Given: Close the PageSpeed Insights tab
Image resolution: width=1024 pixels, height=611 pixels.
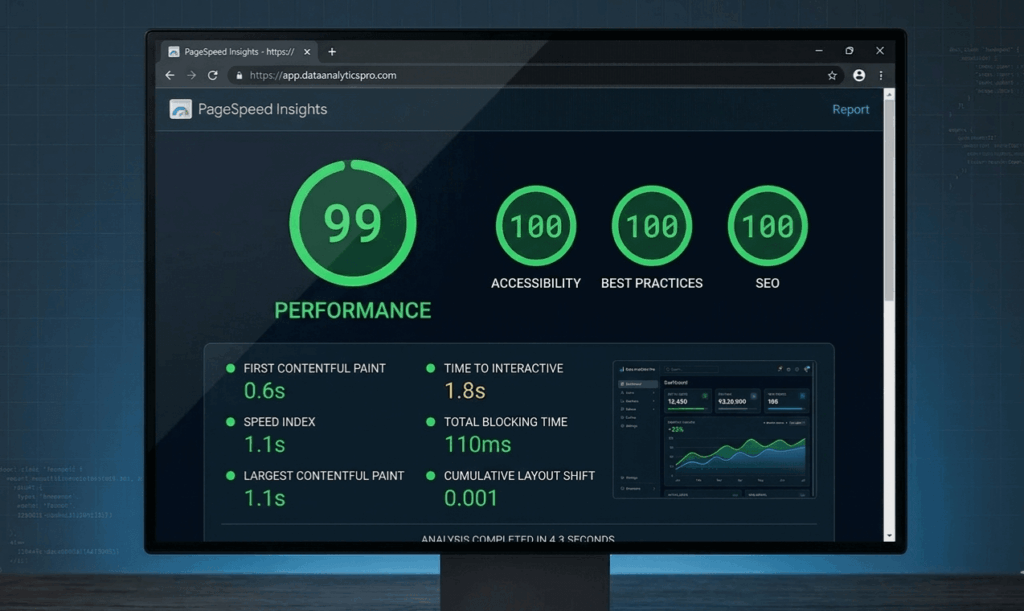Looking at the screenshot, I should click(307, 52).
